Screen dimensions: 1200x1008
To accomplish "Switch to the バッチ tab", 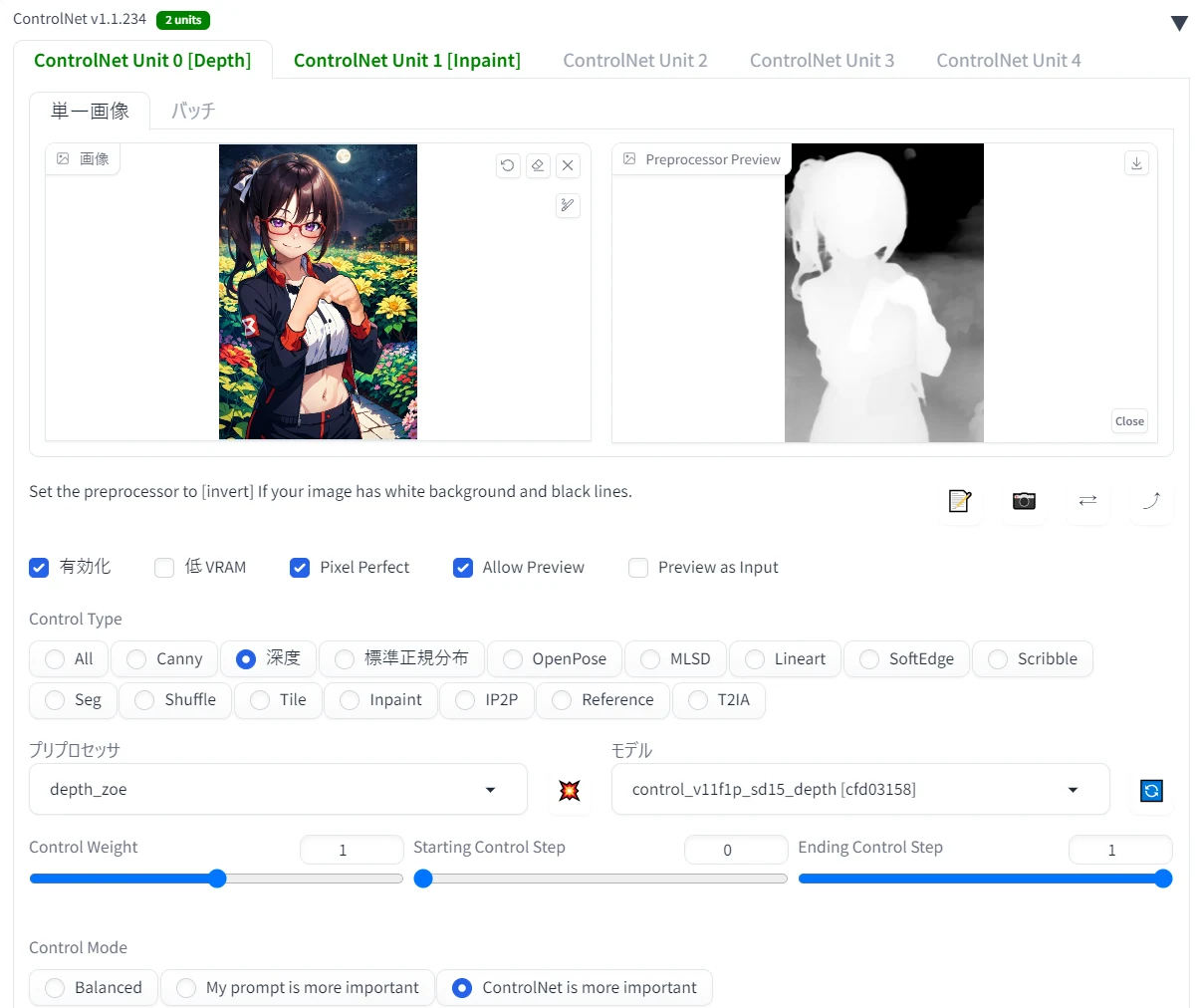I will (x=192, y=111).
